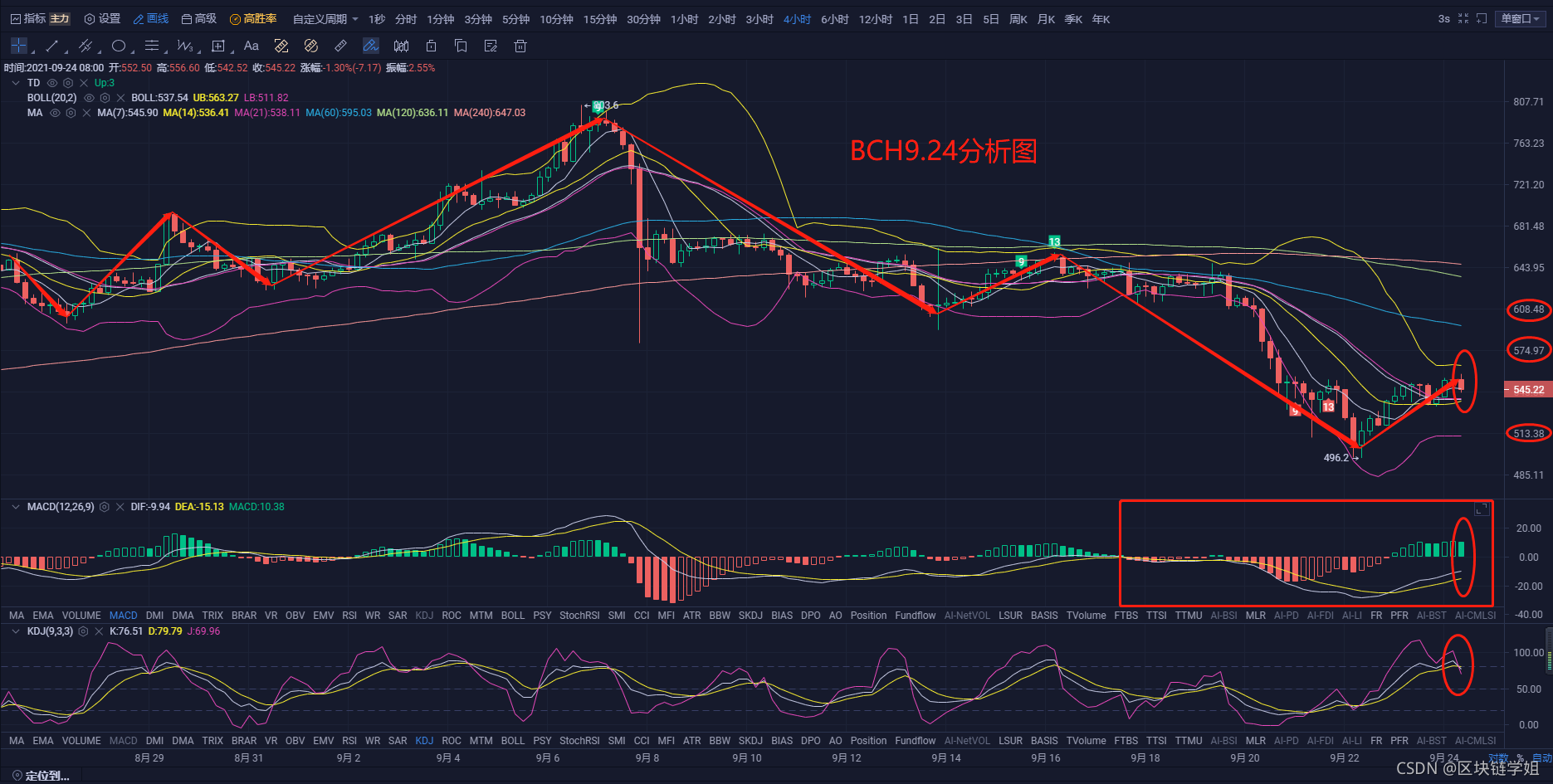Toggle the 主力 tag next to 指标
This screenshot has height=784, width=1553.
(60, 18)
